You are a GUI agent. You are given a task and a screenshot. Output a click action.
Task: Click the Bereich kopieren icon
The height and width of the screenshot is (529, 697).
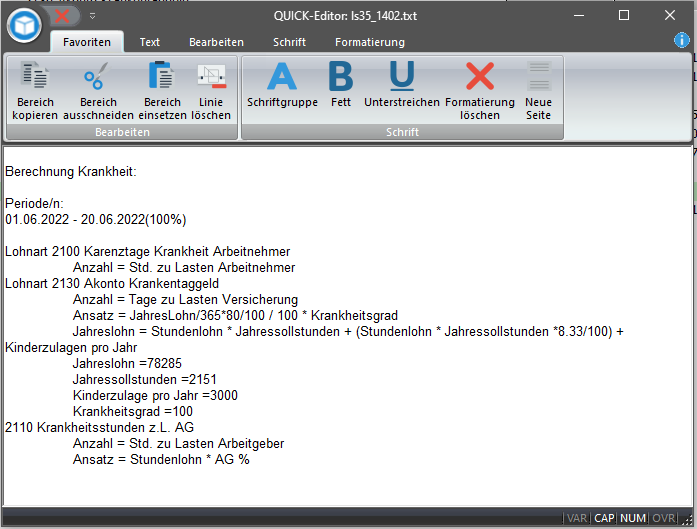coord(35,78)
